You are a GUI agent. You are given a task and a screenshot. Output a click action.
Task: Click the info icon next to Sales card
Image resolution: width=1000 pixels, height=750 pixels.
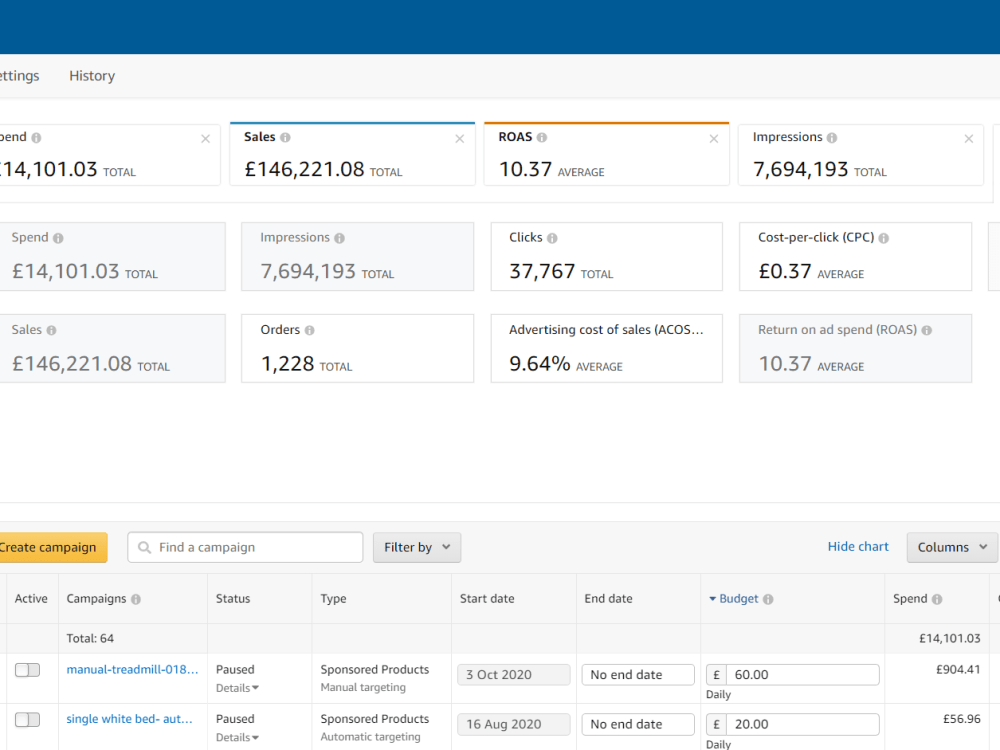pyautogui.click(x=285, y=137)
